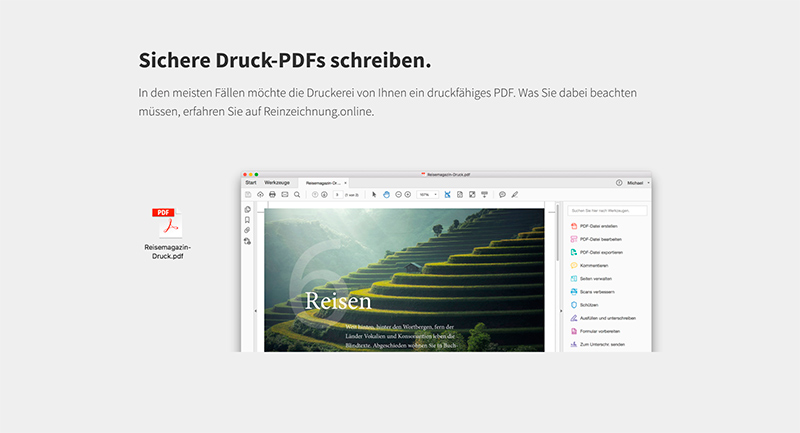
Task: Go to previous page with up arrow icon
Action: (315, 194)
